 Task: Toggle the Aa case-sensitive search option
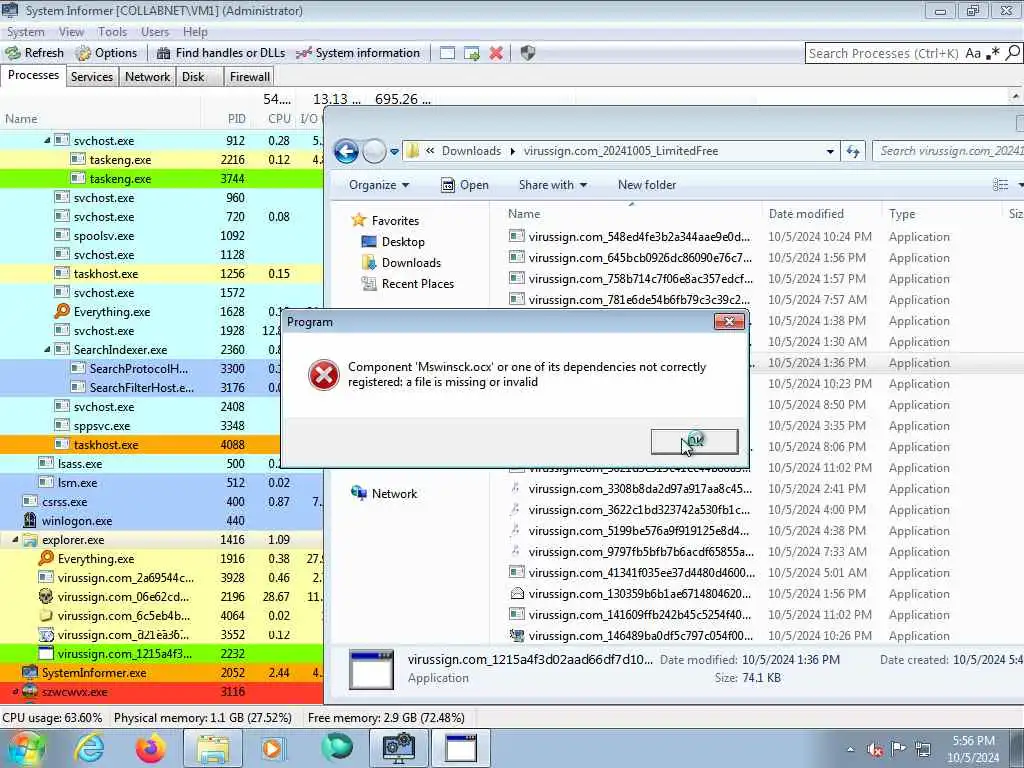point(973,54)
